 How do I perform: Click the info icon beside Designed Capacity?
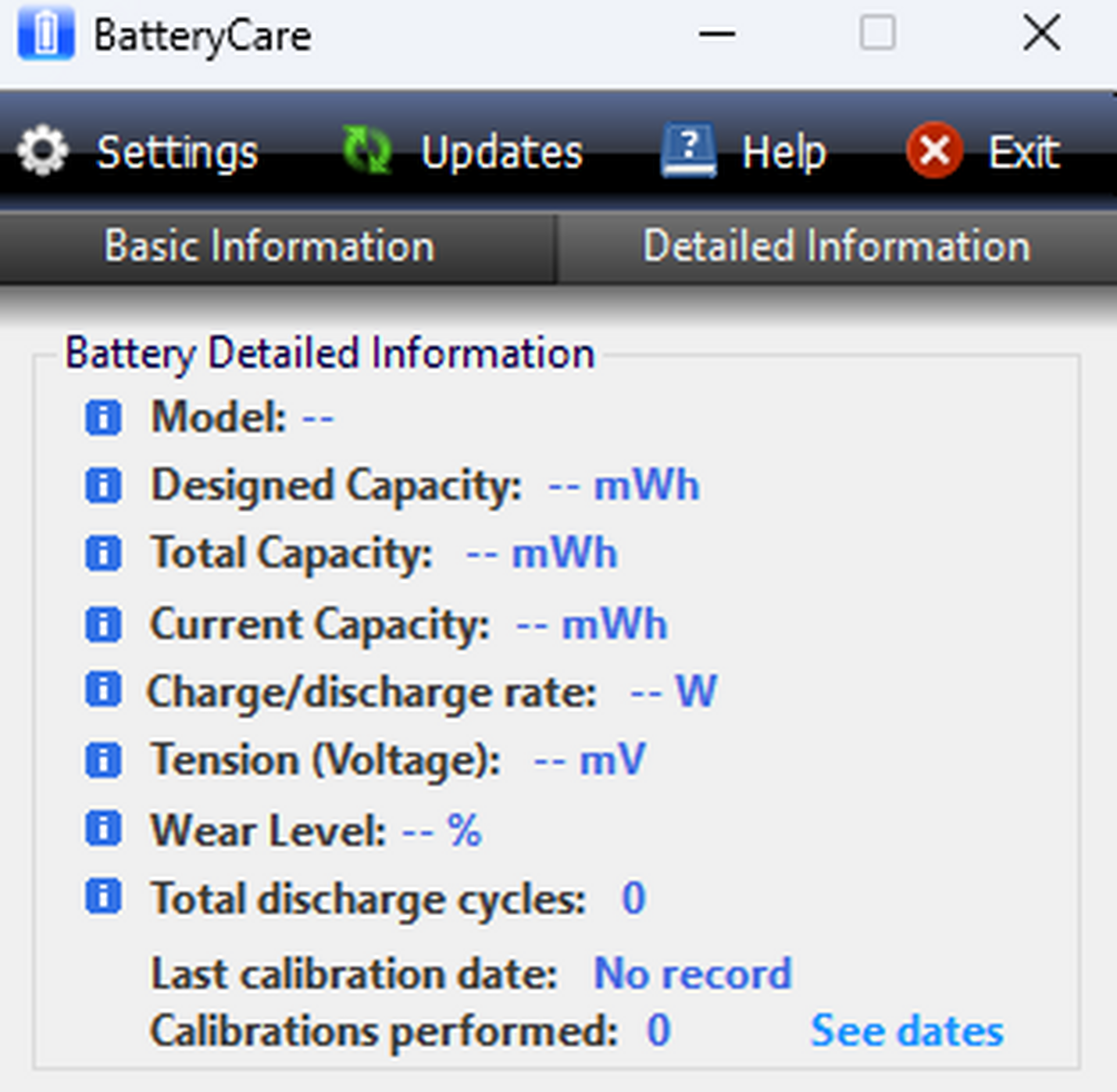tap(103, 485)
